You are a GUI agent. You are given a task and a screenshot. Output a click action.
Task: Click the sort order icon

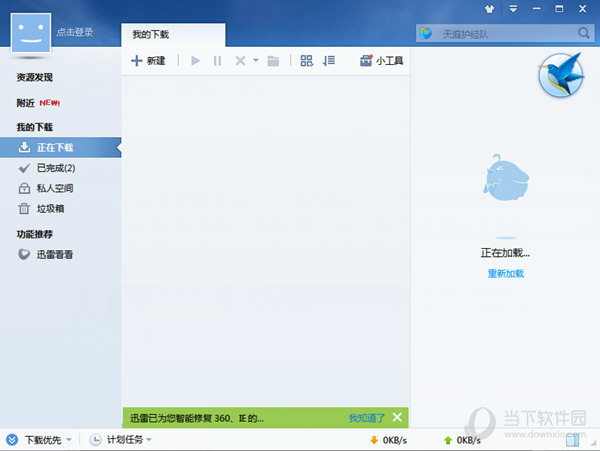click(329, 61)
